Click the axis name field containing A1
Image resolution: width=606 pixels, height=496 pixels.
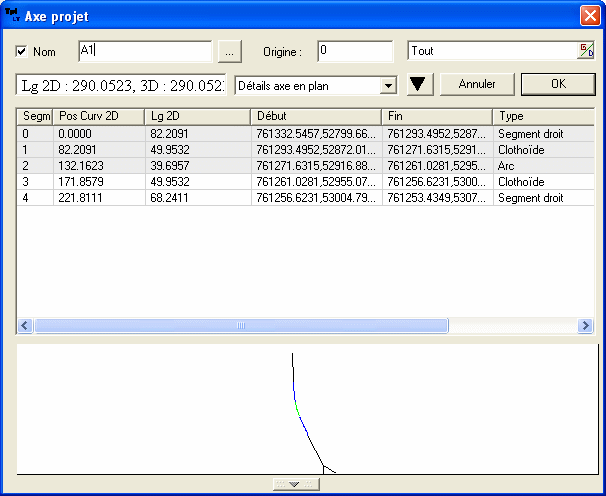point(145,51)
